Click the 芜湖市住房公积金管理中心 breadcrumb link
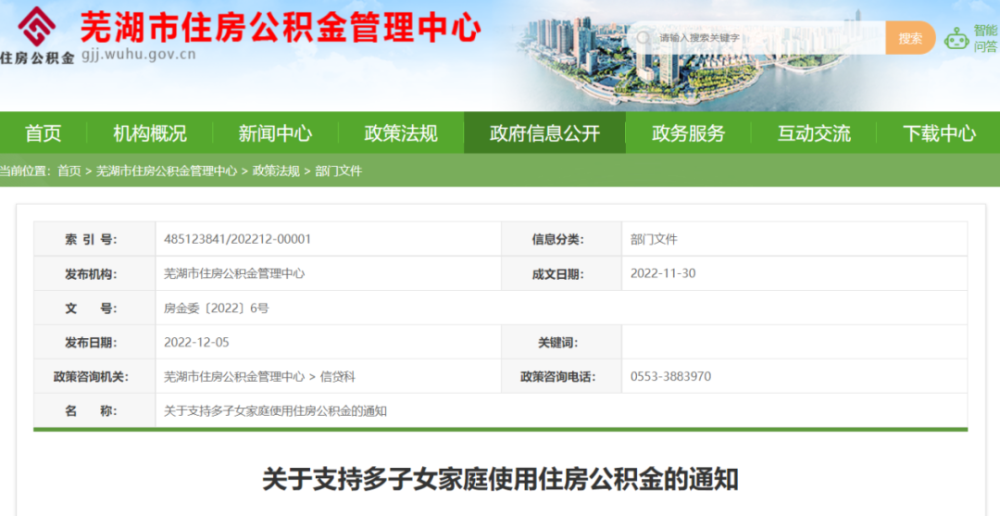The height and width of the screenshot is (516, 1000). pyautogui.click(x=166, y=171)
